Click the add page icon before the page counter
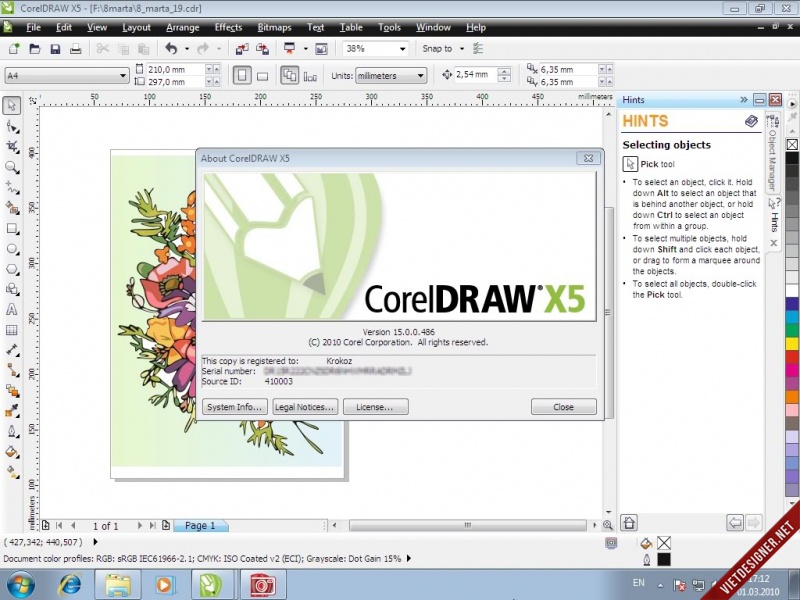The width and height of the screenshot is (800, 600). pyautogui.click(x=46, y=525)
